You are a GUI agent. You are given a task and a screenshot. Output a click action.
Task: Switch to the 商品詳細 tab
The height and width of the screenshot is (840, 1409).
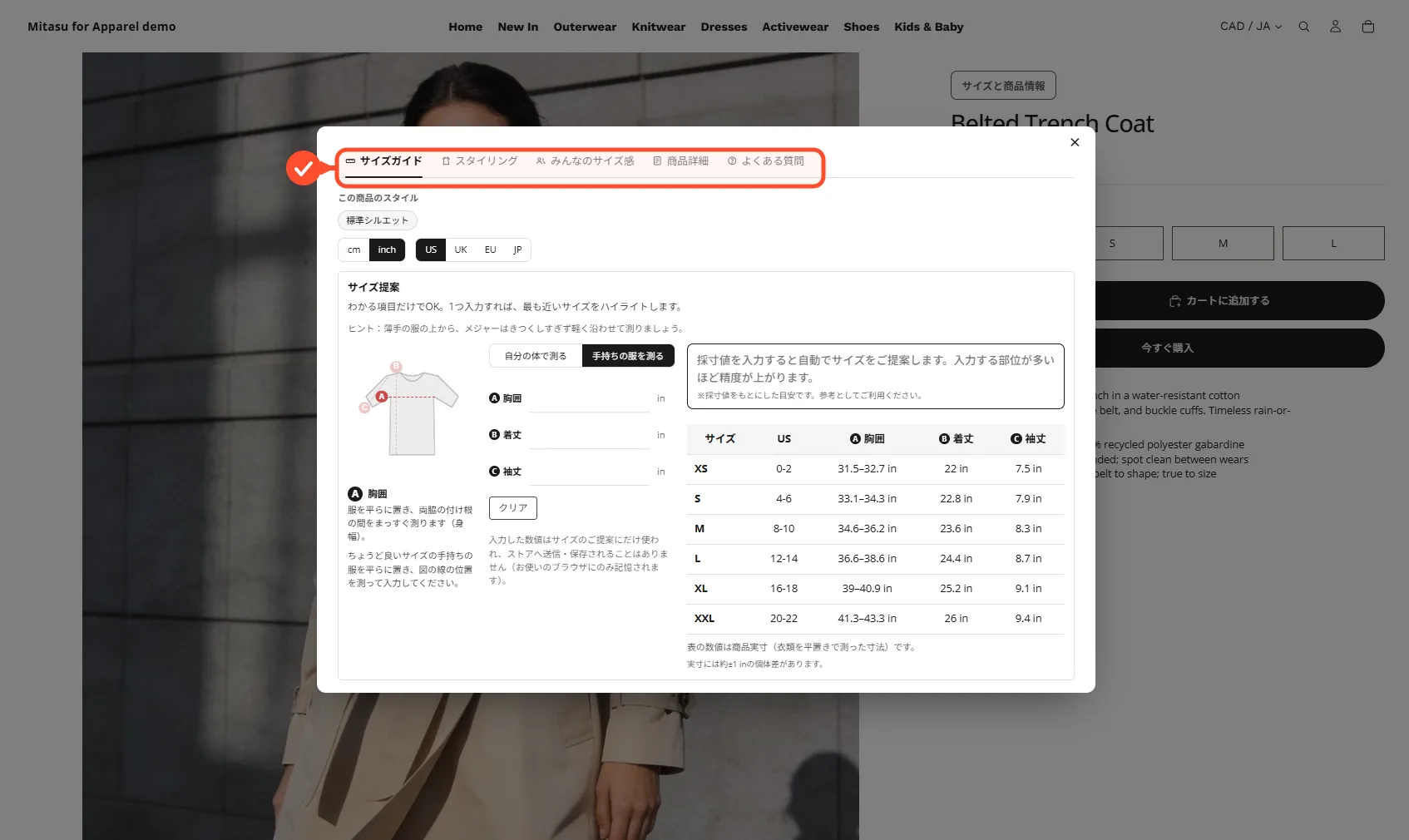[680, 161]
